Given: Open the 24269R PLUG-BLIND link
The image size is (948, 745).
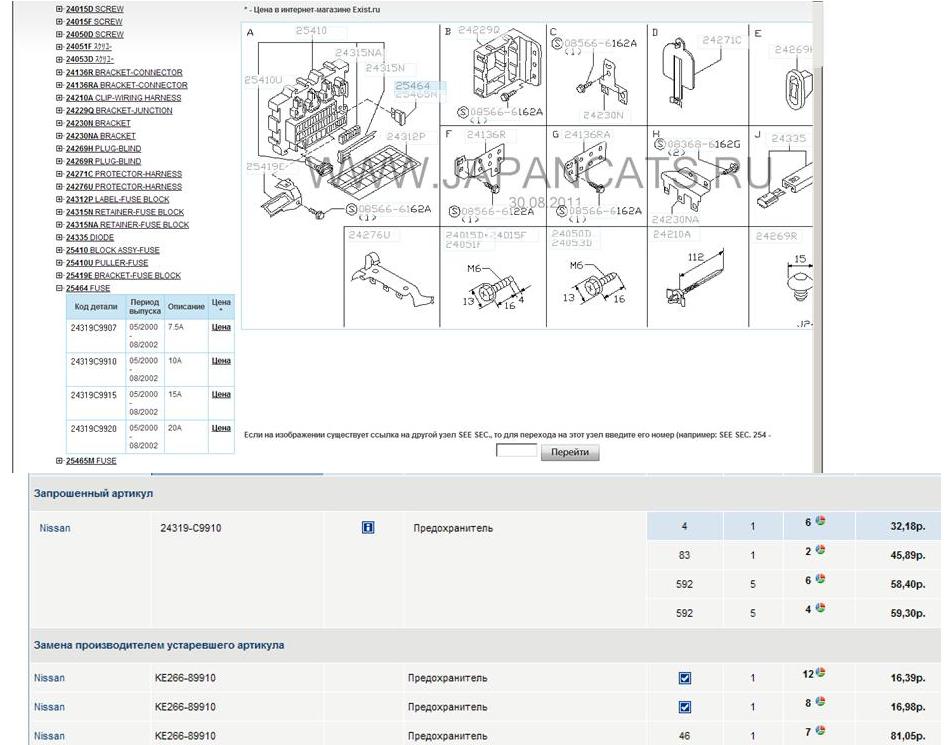Looking at the screenshot, I should [103, 161].
